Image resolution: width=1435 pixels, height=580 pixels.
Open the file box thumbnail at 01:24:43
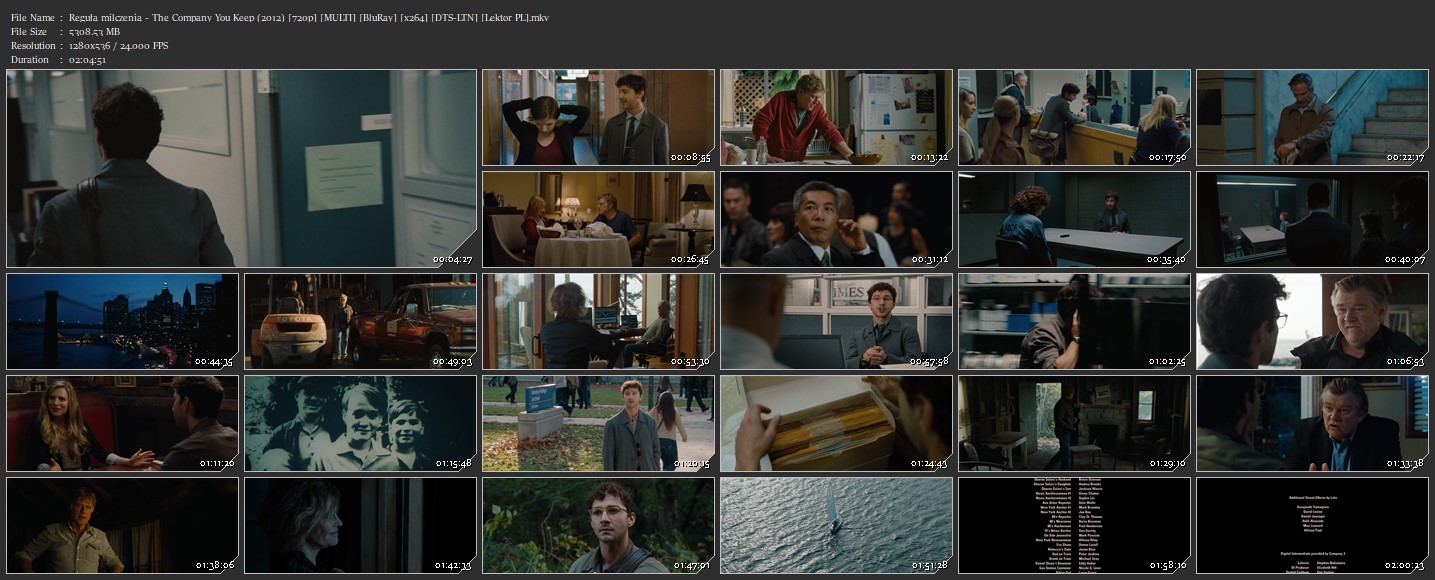(836, 423)
